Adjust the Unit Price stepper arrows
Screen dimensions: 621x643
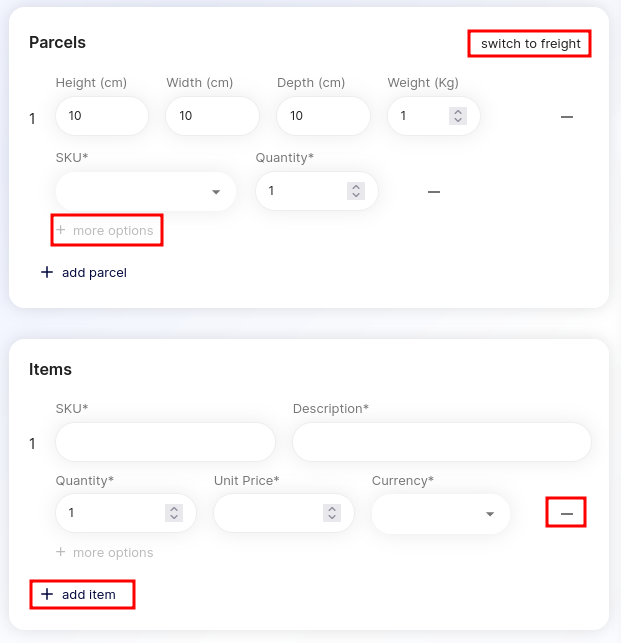(x=332, y=513)
